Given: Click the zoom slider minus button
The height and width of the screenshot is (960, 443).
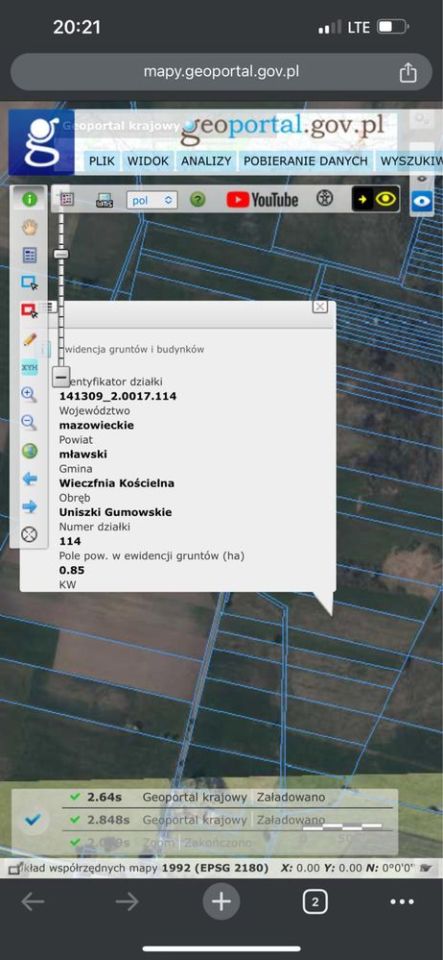Looking at the screenshot, I should 60,377.
